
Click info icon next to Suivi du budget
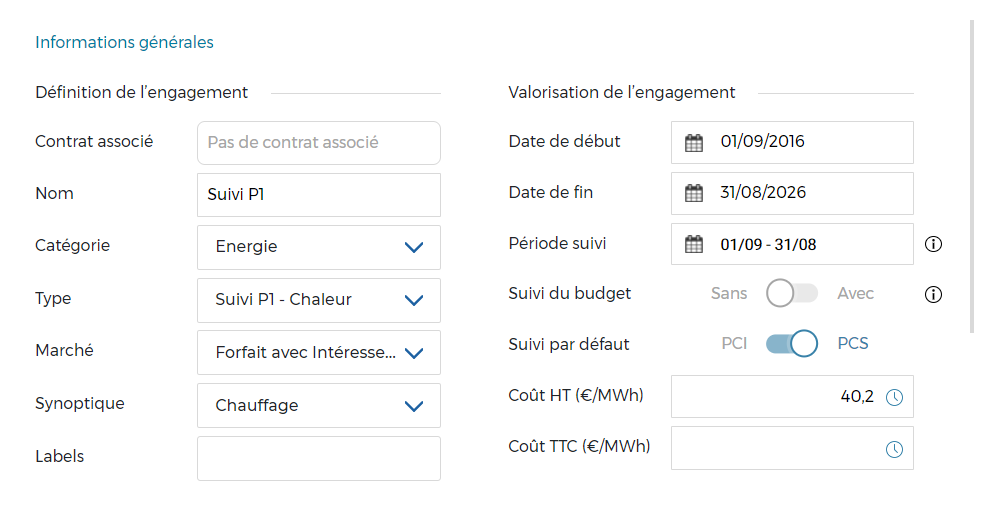pyautogui.click(x=934, y=294)
